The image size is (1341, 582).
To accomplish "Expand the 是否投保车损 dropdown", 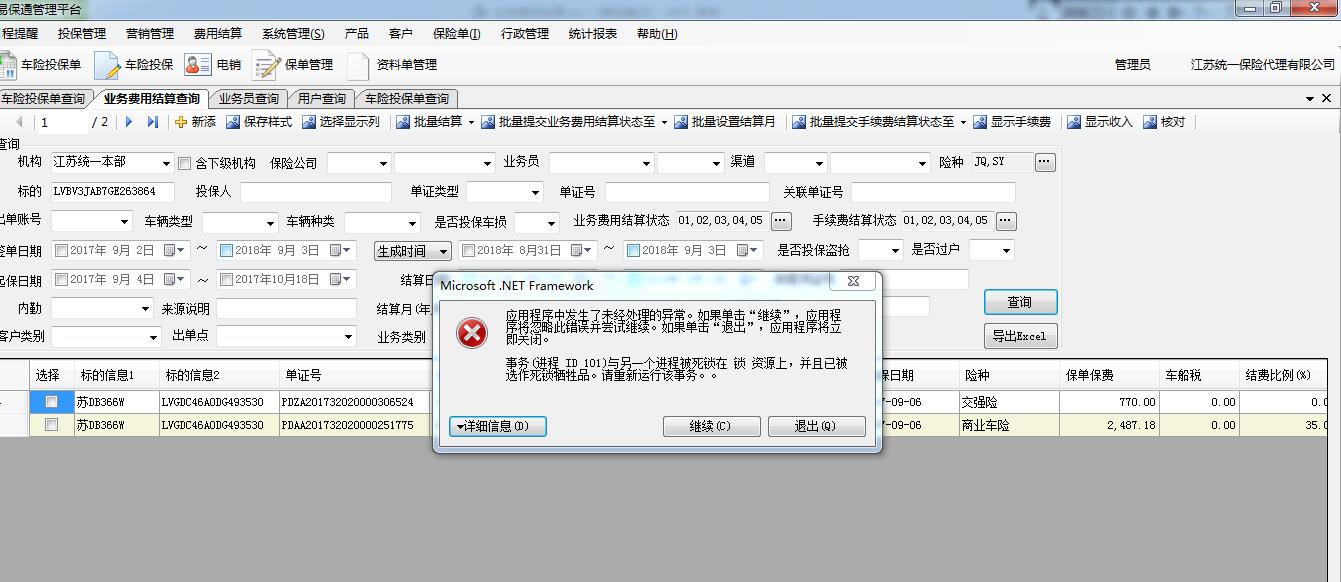I will [551, 222].
